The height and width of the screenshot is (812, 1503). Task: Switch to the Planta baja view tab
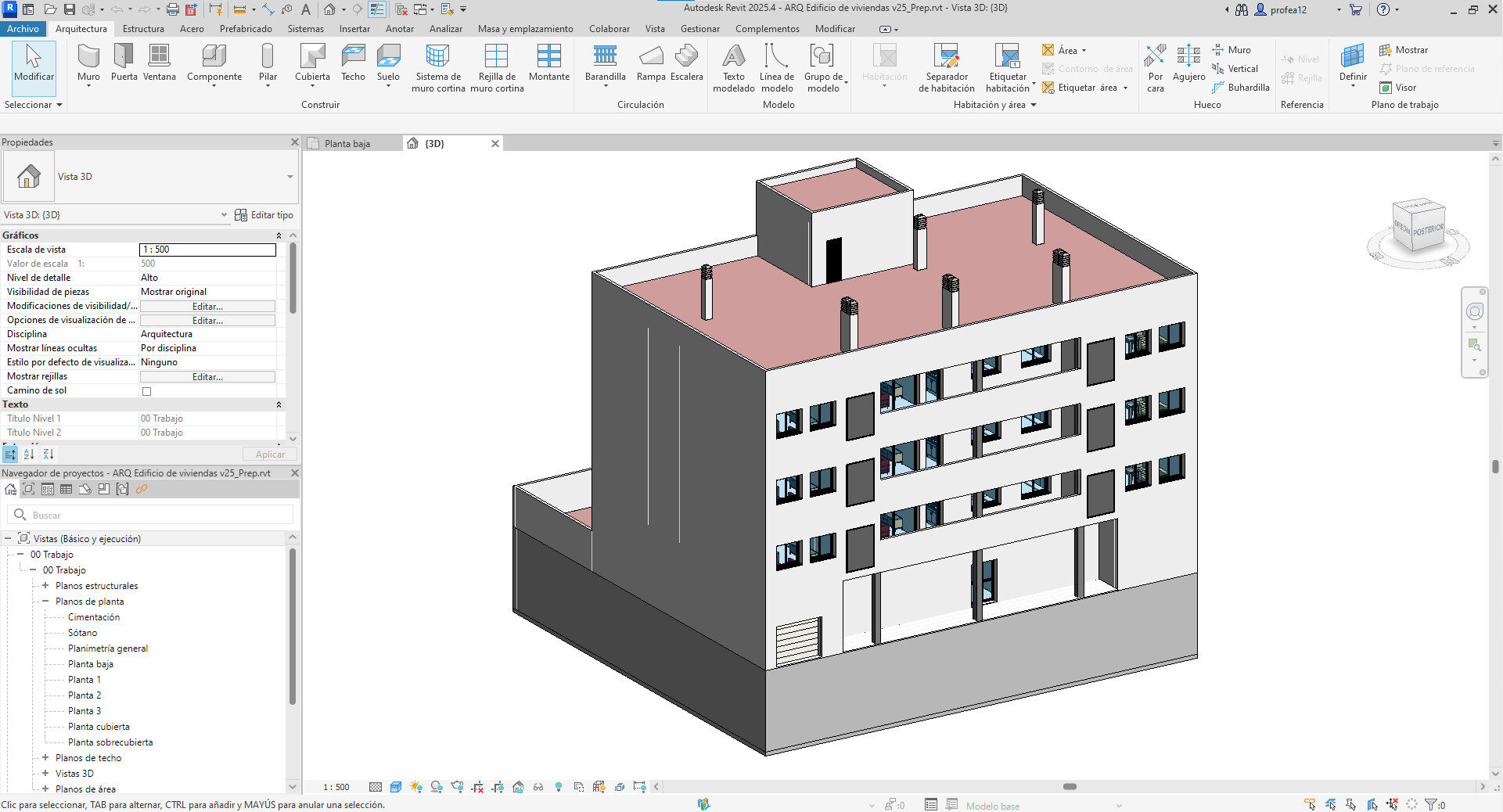point(347,144)
